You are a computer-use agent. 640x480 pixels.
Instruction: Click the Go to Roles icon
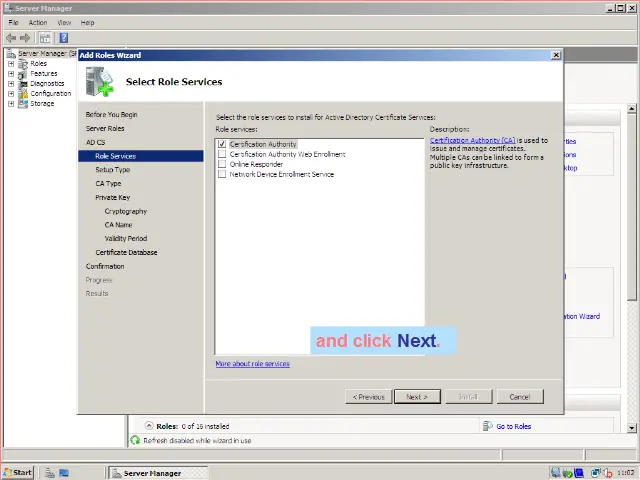(487, 426)
